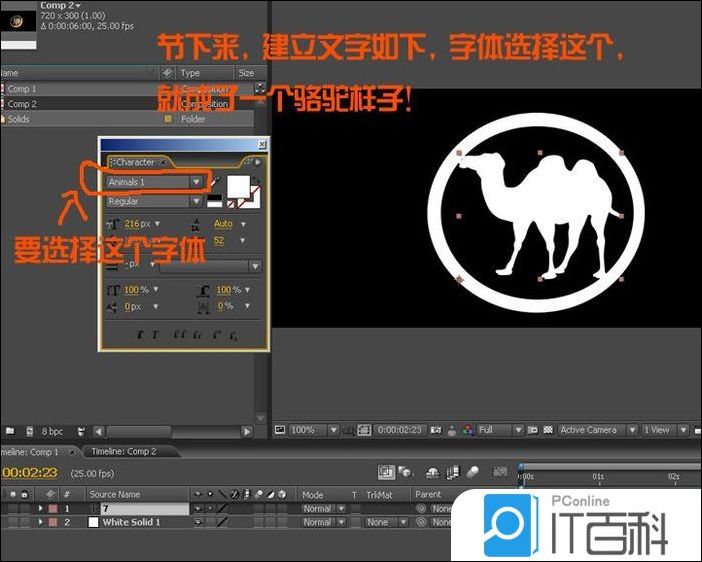Open the font family dropdown showing Animals 1
Screen dimensions: 702x562
[155, 181]
